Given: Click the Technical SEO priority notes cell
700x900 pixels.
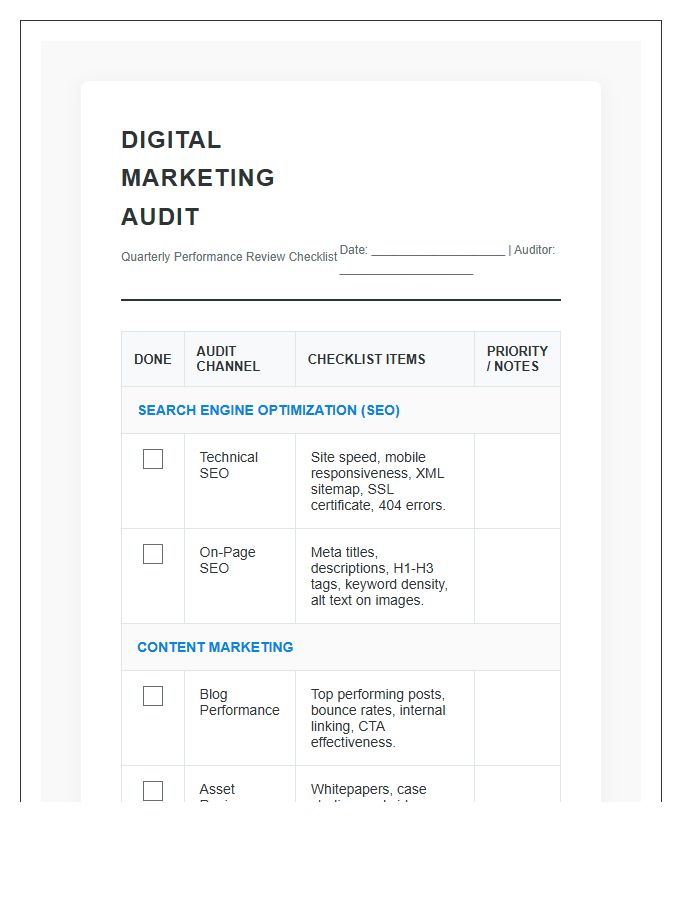Looking at the screenshot, I should (x=518, y=481).
